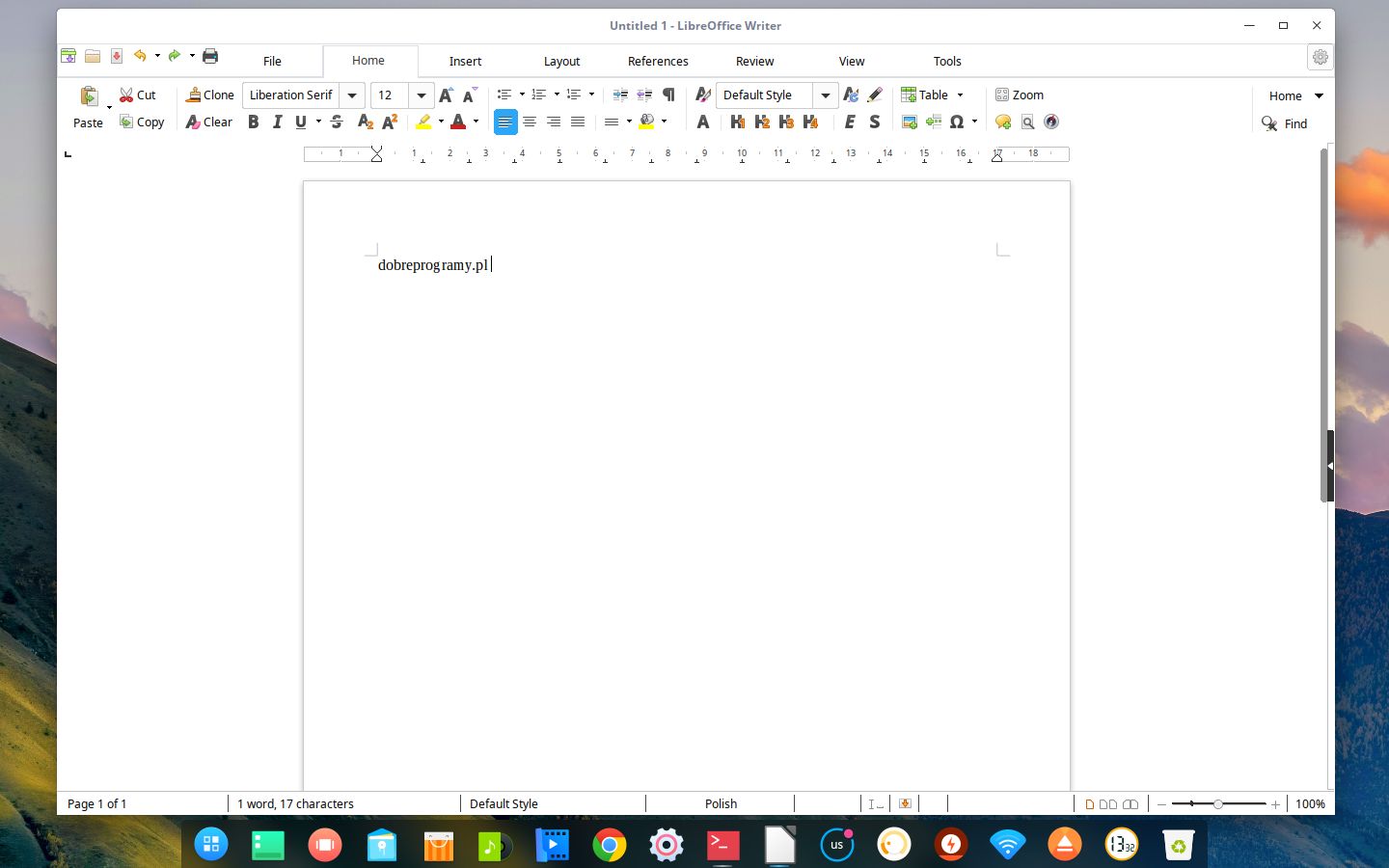Click the redo arrow icon
1389x868 pixels.
pos(175,56)
